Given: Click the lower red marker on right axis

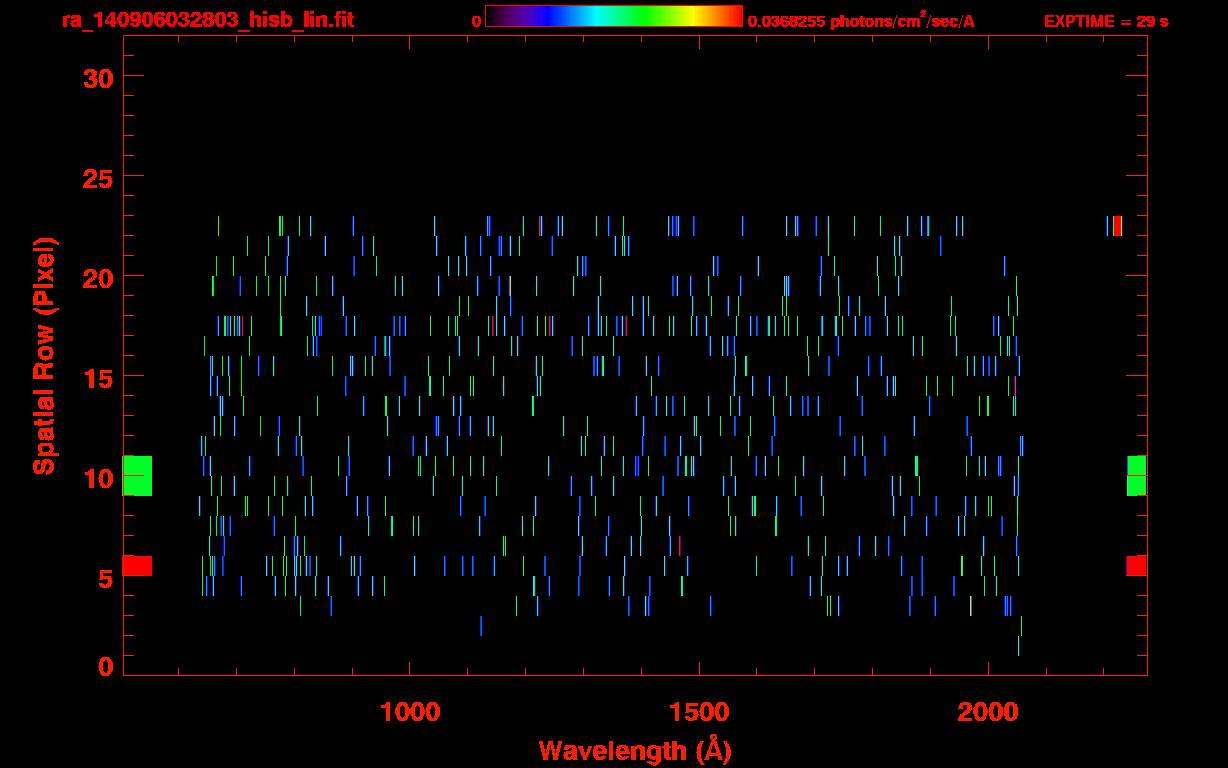Looking at the screenshot, I should 1137,566.
